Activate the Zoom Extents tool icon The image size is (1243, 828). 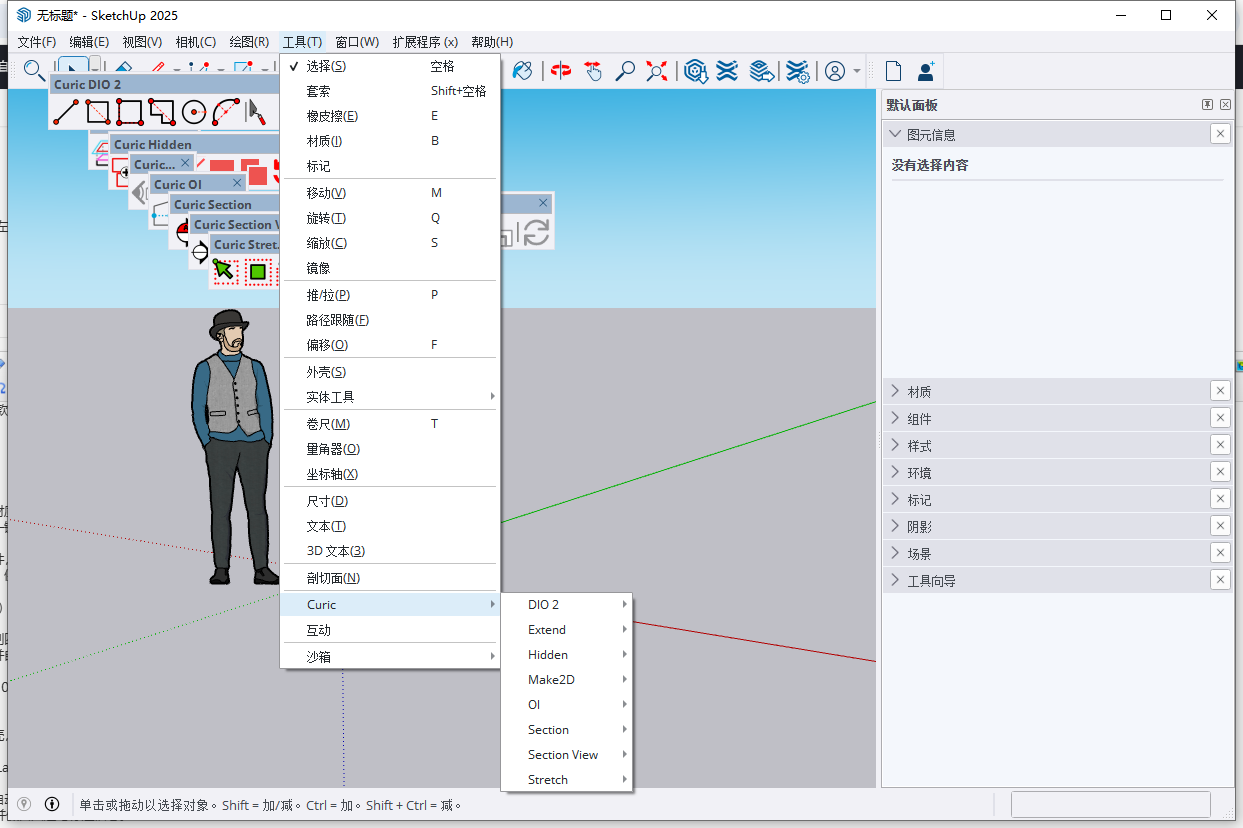(x=657, y=71)
